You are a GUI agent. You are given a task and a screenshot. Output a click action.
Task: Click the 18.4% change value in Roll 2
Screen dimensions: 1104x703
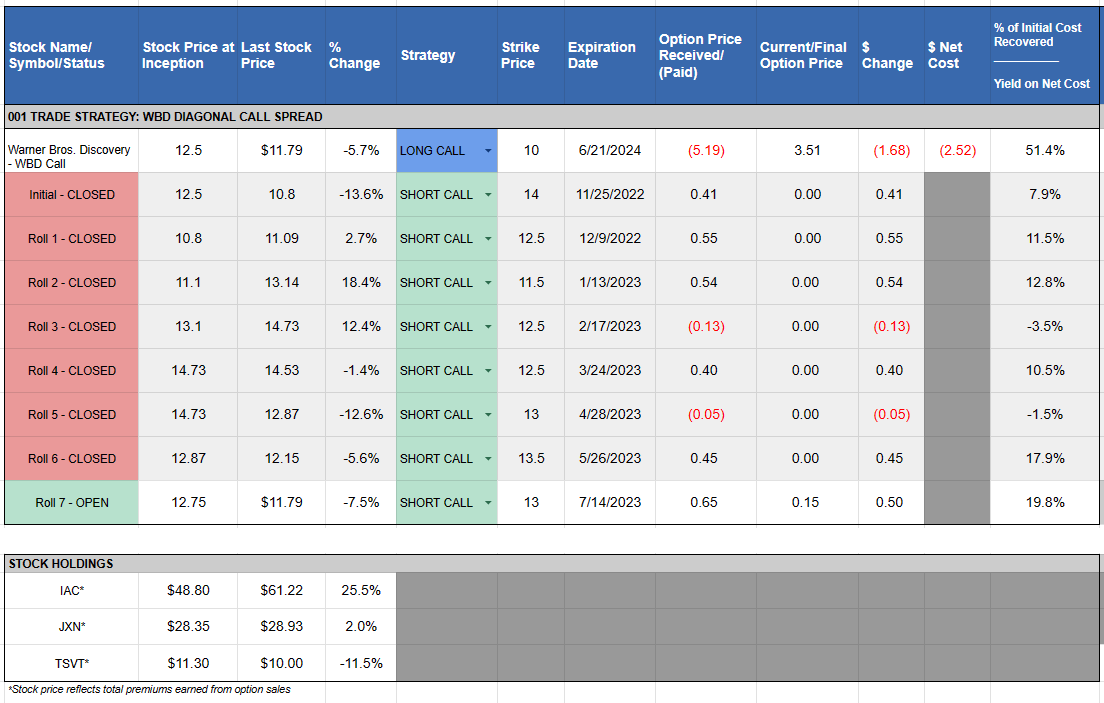(361, 283)
